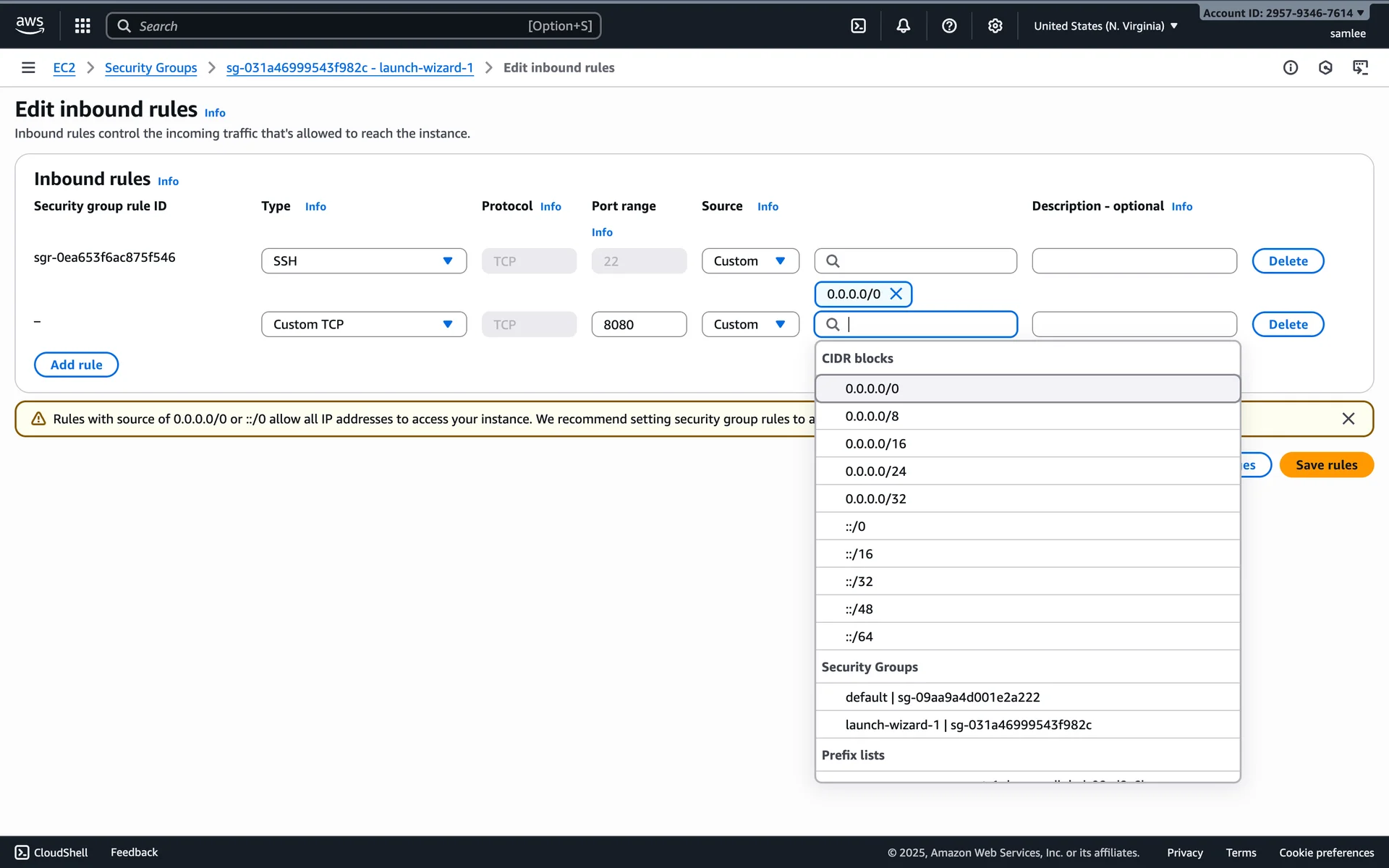Viewport: 1389px width, 868px height.
Task: Click the Save rules button
Action: tap(1325, 465)
